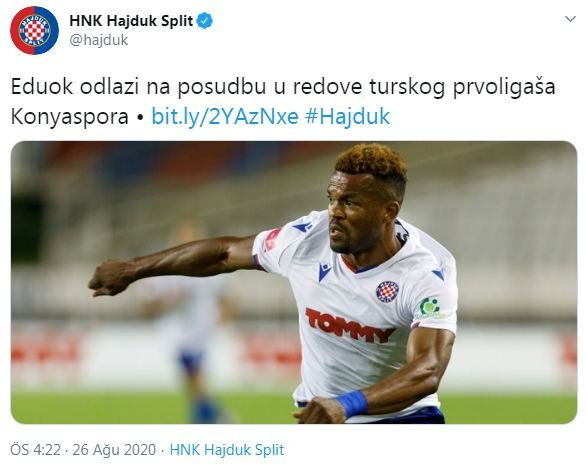Click the Hajduk crest on the jersey
587x468 pixels.
[387, 292]
